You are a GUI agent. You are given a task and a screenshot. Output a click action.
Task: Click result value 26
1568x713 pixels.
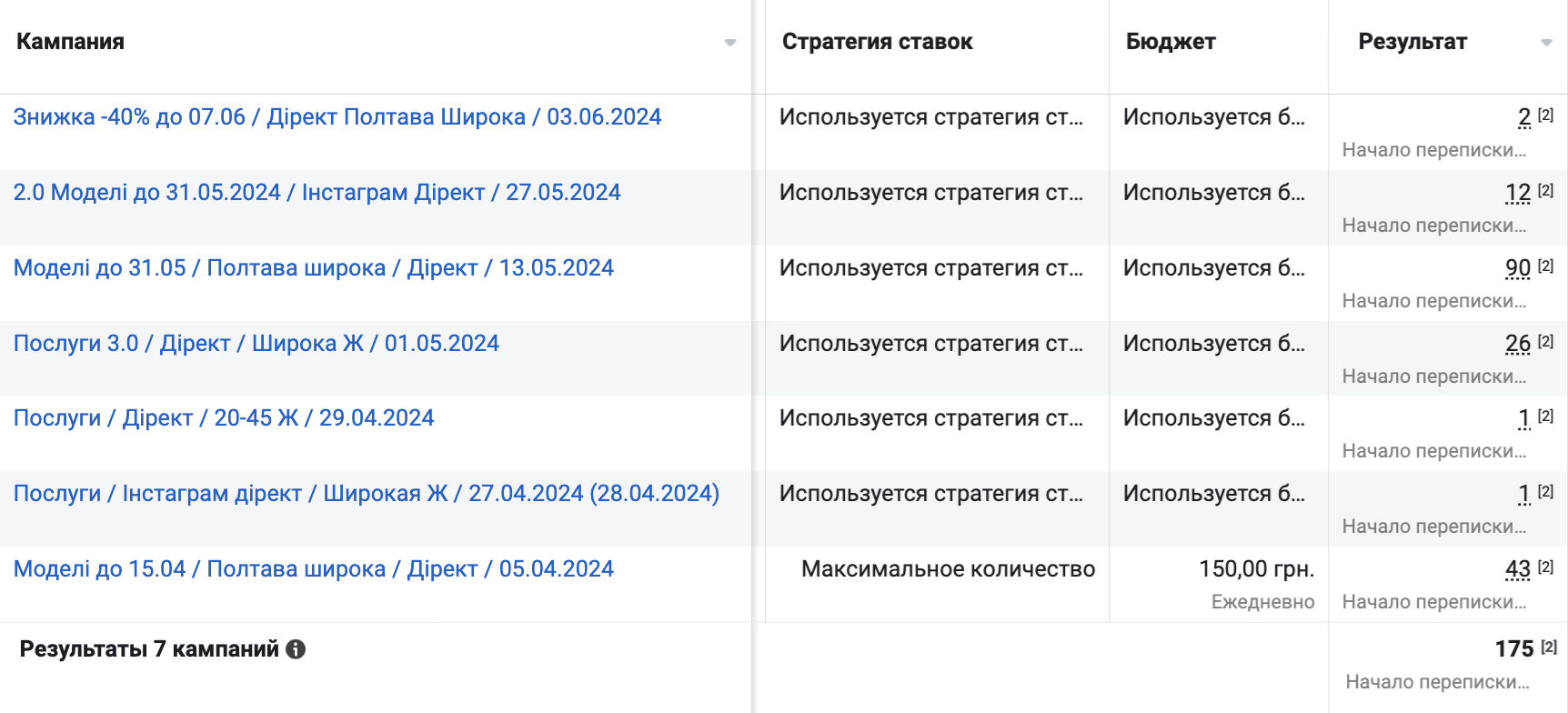click(1518, 344)
